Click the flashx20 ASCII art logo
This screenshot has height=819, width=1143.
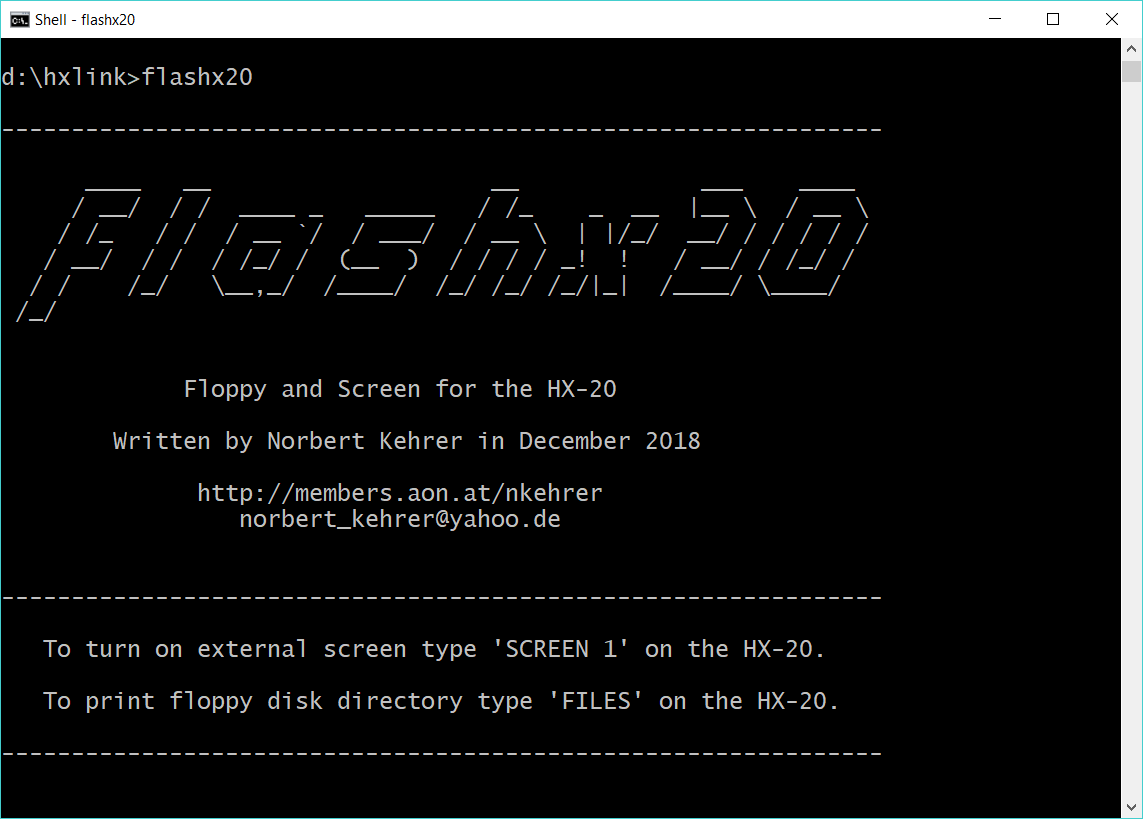pos(442,253)
